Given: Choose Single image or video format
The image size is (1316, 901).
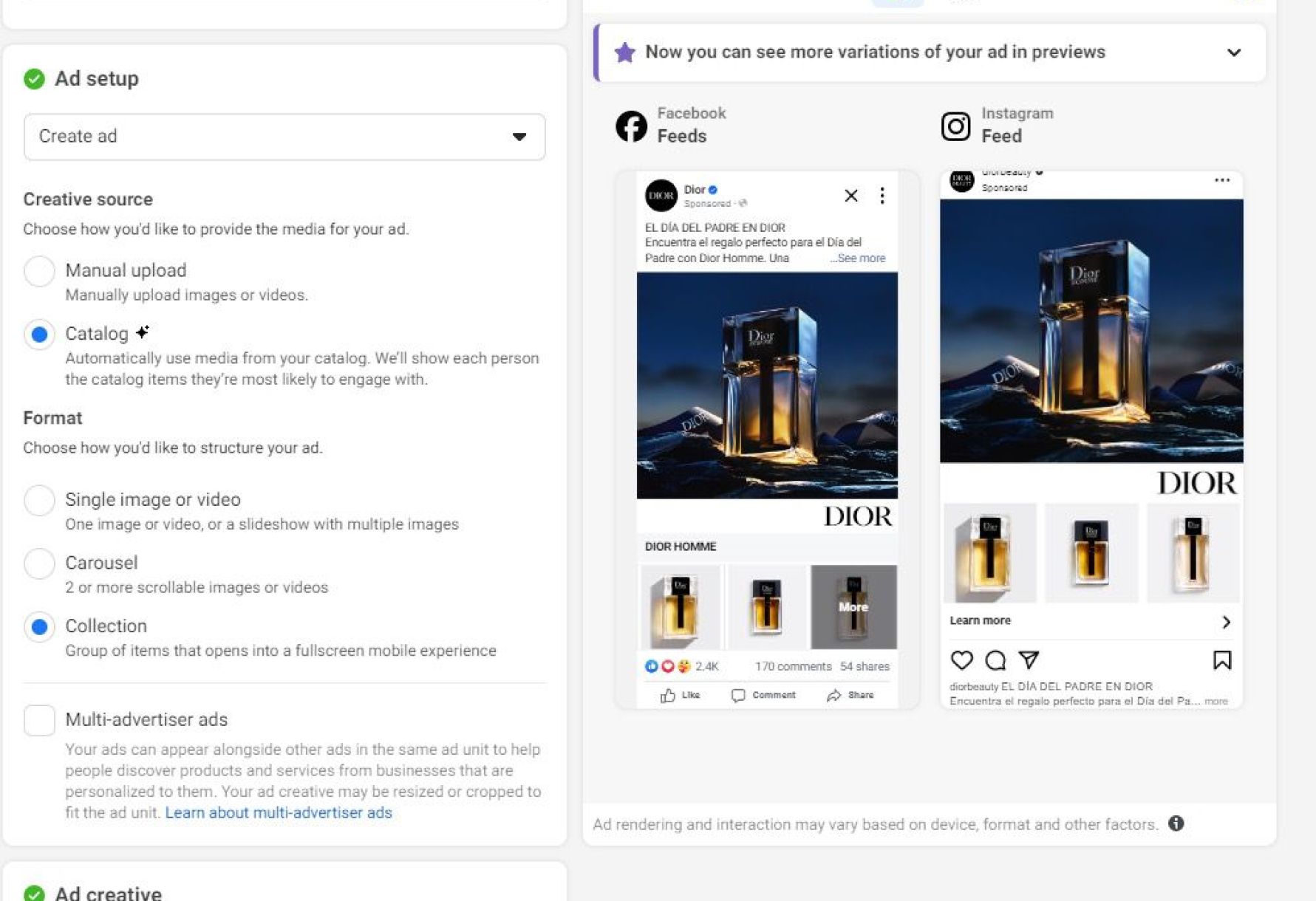Looking at the screenshot, I should [x=39, y=500].
